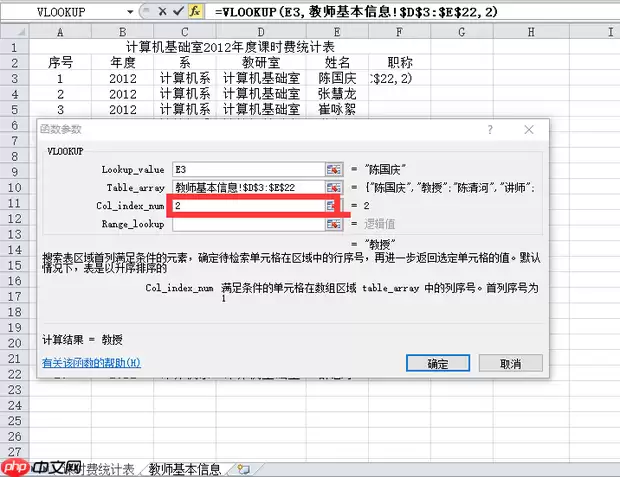Click into the empty Range_lookup field
The image size is (620, 477).
[x=249, y=224]
